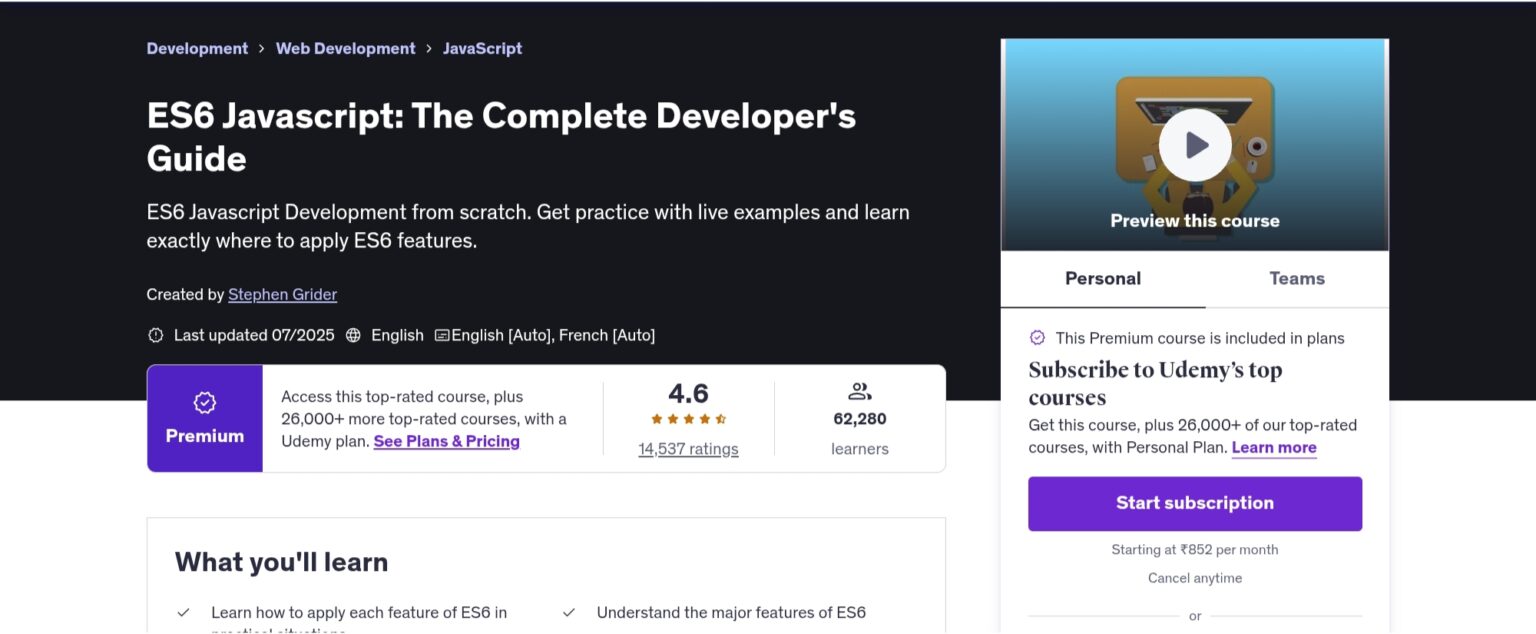Viewport: 1536px width, 634px height.
Task: Click the checkmark circle beside Premium course text
Action: (x=1038, y=338)
